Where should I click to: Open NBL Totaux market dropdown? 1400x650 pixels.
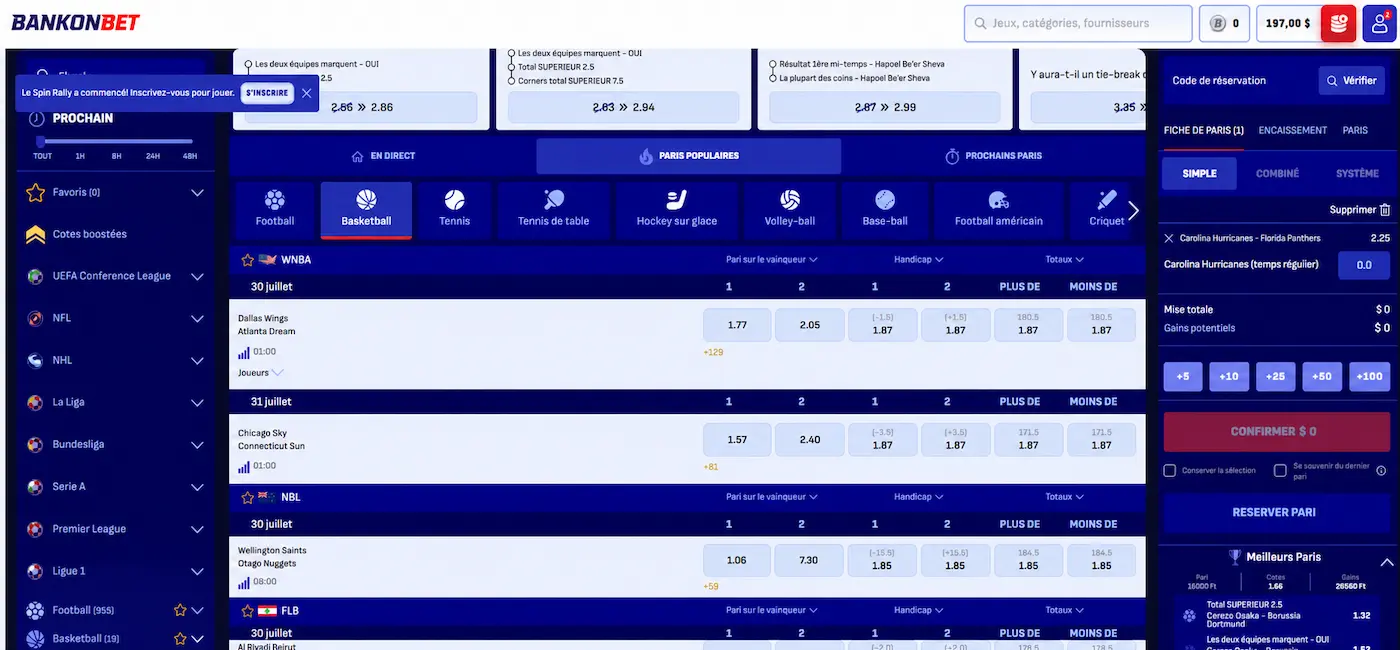coord(1065,497)
